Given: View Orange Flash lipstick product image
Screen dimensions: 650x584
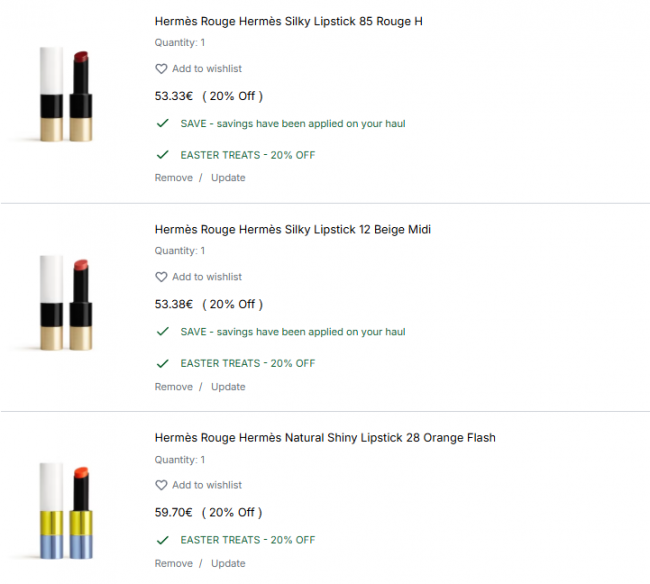Looking at the screenshot, I should coord(65,511).
